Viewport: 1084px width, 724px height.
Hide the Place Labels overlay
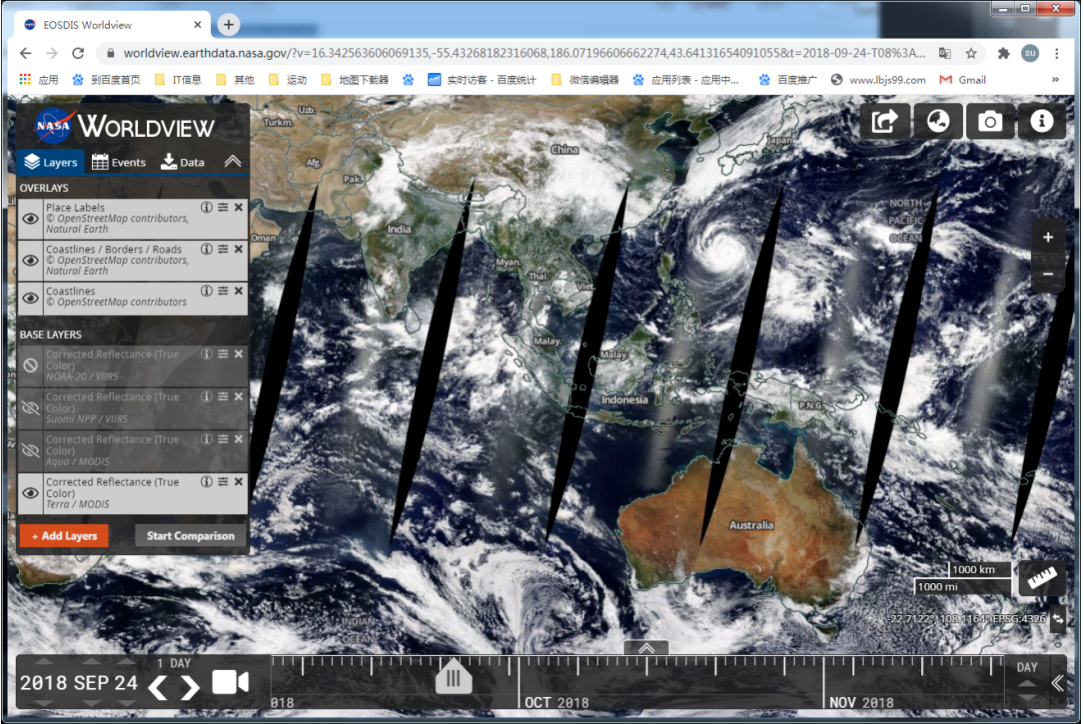(x=31, y=219)
